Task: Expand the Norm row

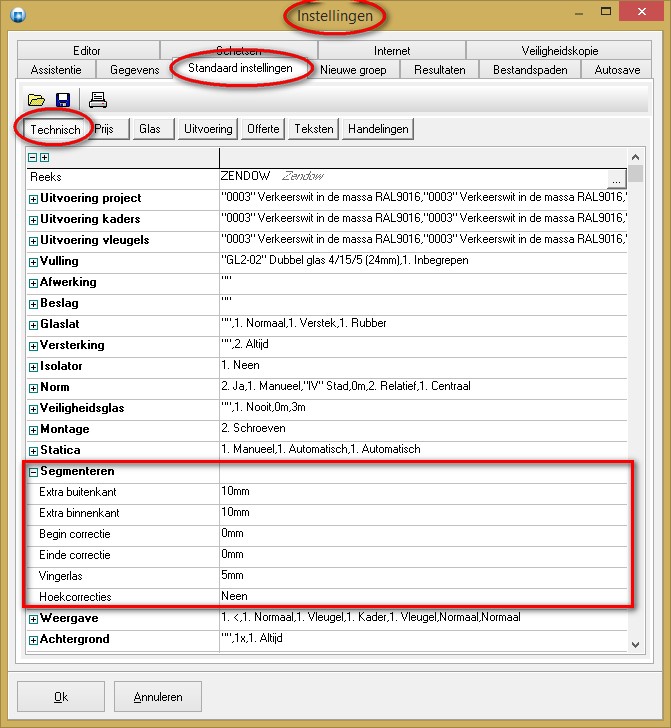Action: click(33, 388)
